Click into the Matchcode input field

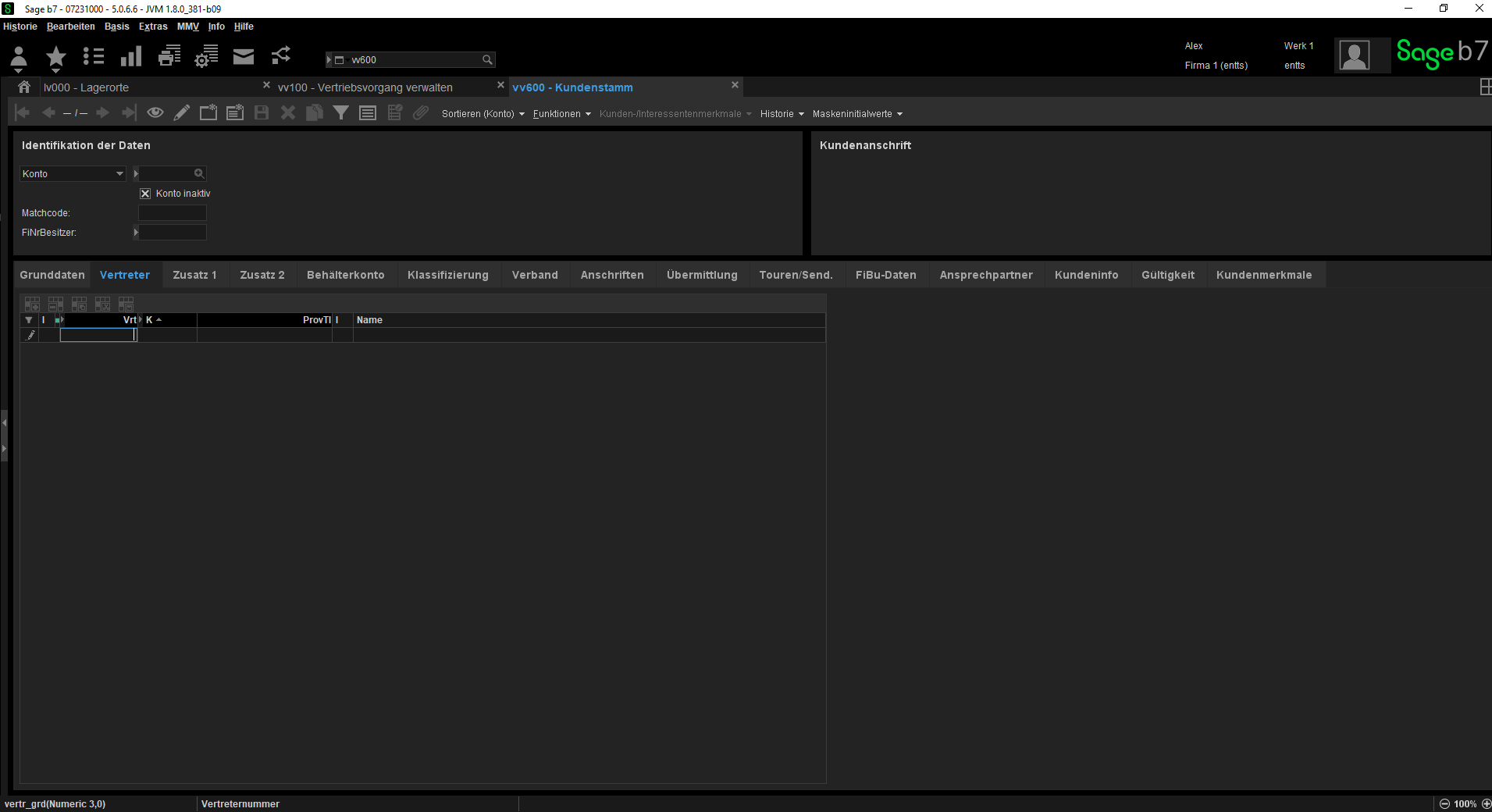[173, 212]
